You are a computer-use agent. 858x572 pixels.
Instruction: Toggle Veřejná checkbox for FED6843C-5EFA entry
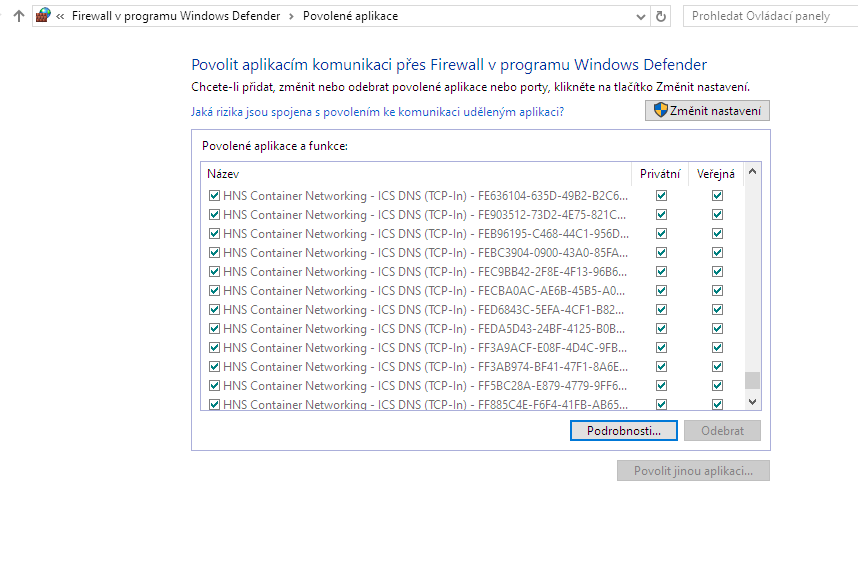point(717,309)
